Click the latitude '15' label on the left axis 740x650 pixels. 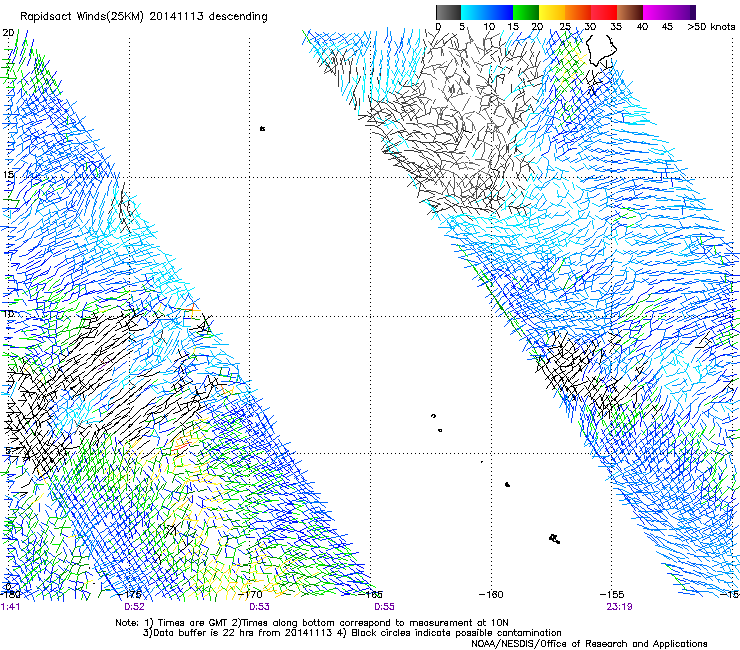coord(8,175)
